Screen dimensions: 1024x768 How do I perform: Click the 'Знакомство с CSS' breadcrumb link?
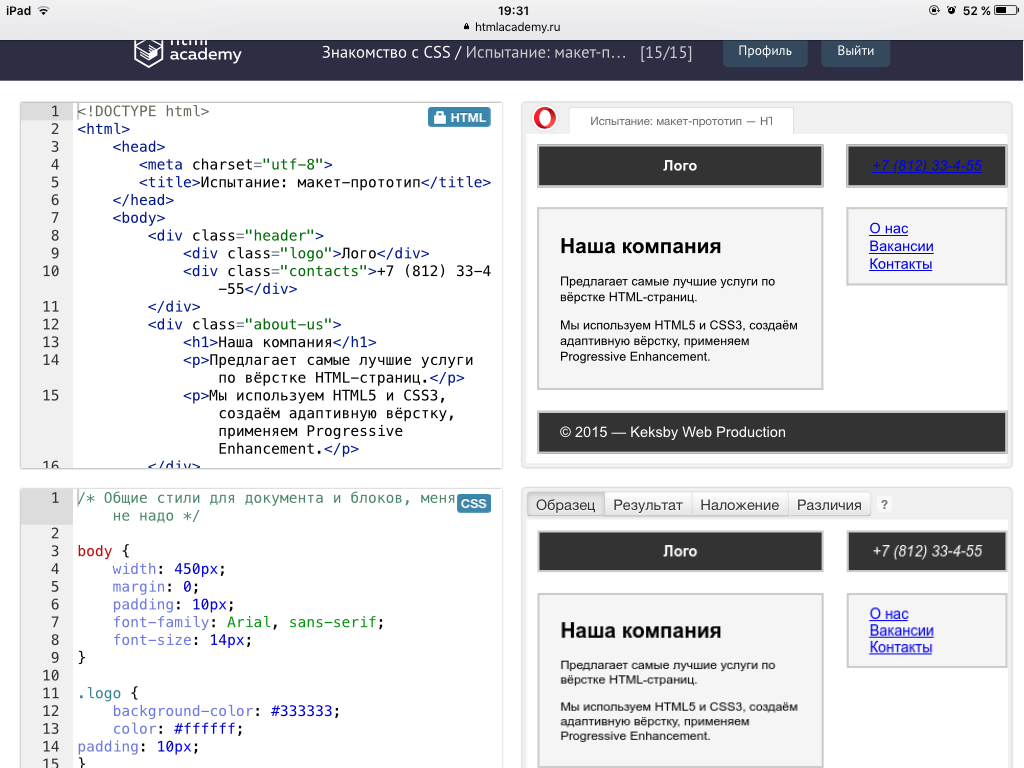[x=386, y=52]
